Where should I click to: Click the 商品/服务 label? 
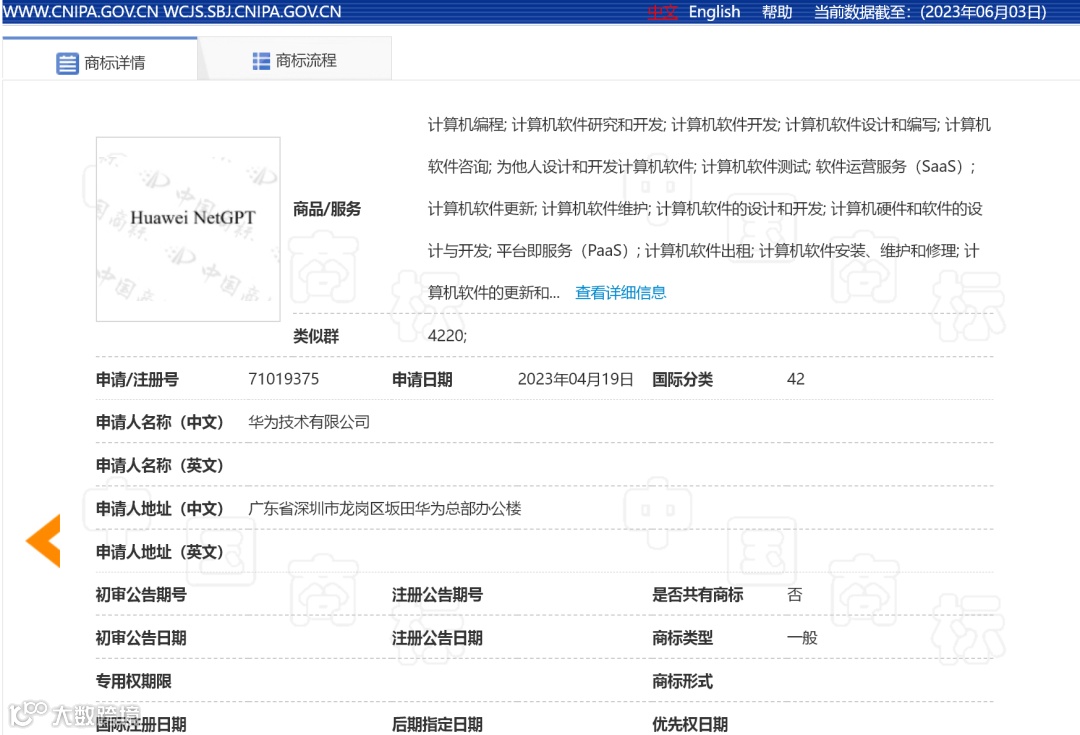(326, 209)
